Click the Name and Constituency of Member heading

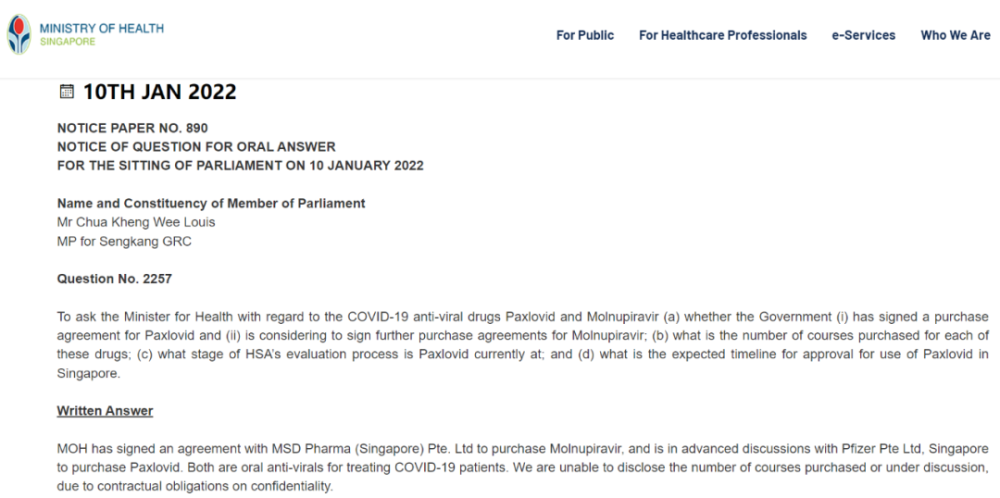click(211, 203)
